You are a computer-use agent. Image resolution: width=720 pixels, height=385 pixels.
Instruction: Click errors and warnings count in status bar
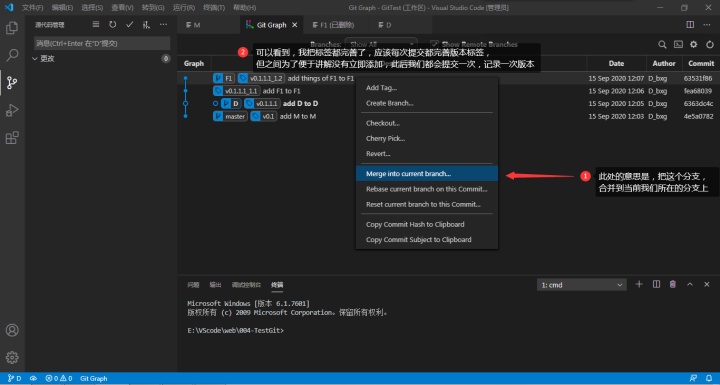tap(59, 378)
